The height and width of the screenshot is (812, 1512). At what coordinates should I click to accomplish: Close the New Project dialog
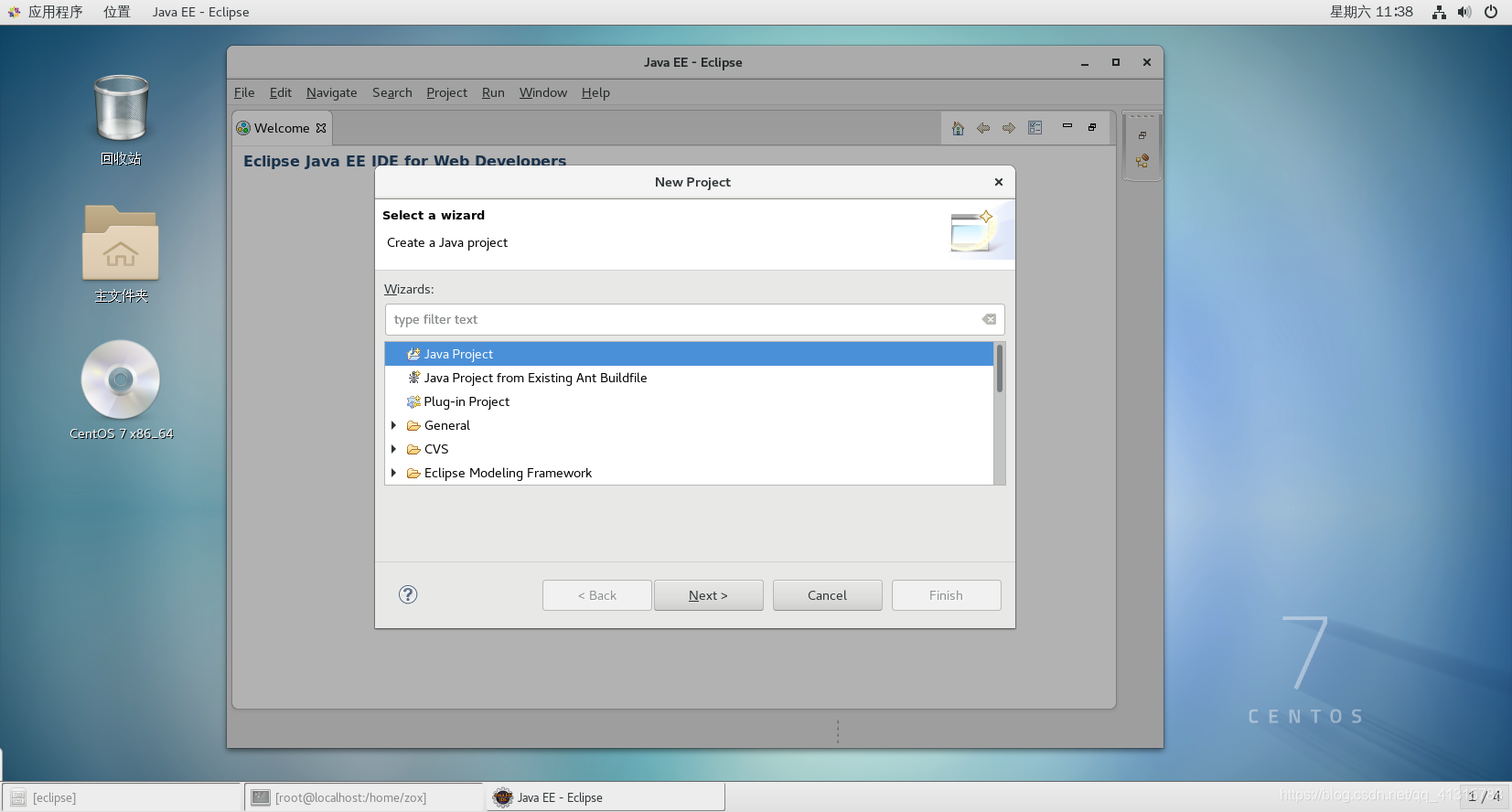click(999, 182)
